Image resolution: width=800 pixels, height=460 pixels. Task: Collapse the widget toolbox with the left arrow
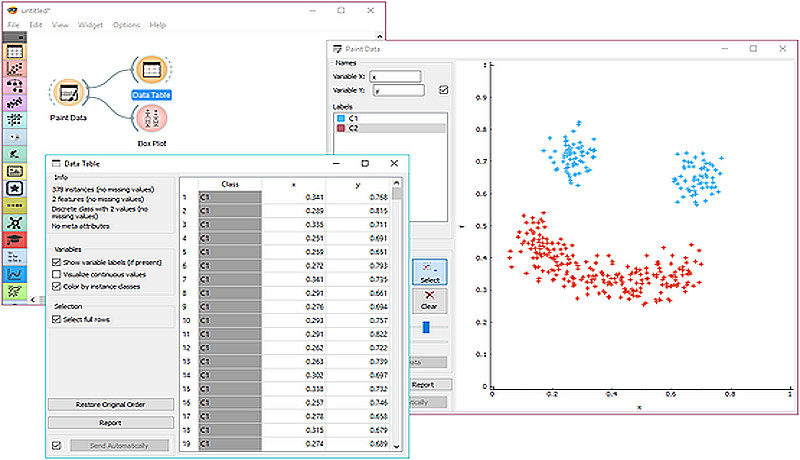tap(33, 300)
